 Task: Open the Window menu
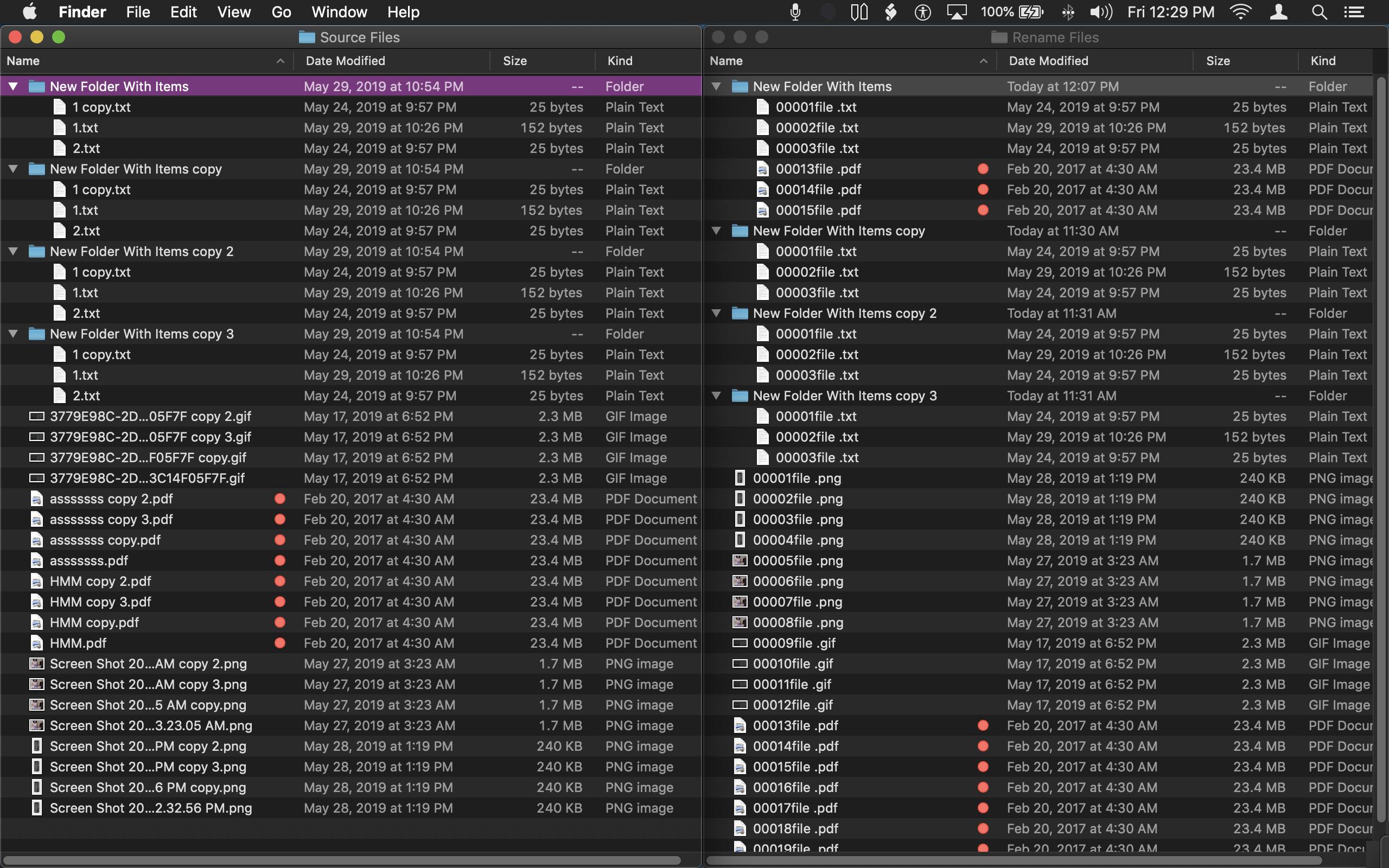click(x=339, y=12)
